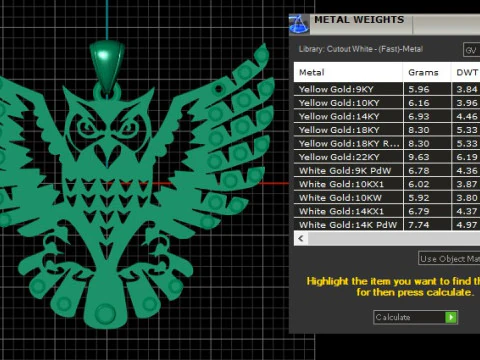Open the GV dropdown box
Screen dimensions: 480x360
[471, 50]
